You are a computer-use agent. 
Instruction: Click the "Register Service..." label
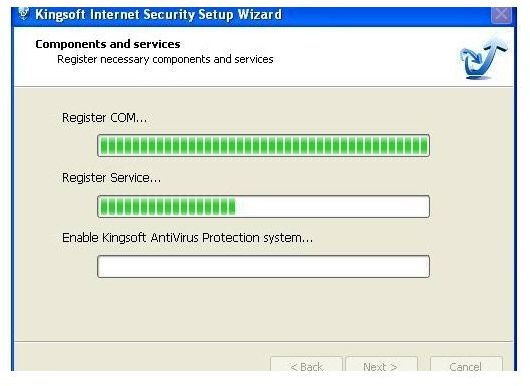click(x=112, y=178)
